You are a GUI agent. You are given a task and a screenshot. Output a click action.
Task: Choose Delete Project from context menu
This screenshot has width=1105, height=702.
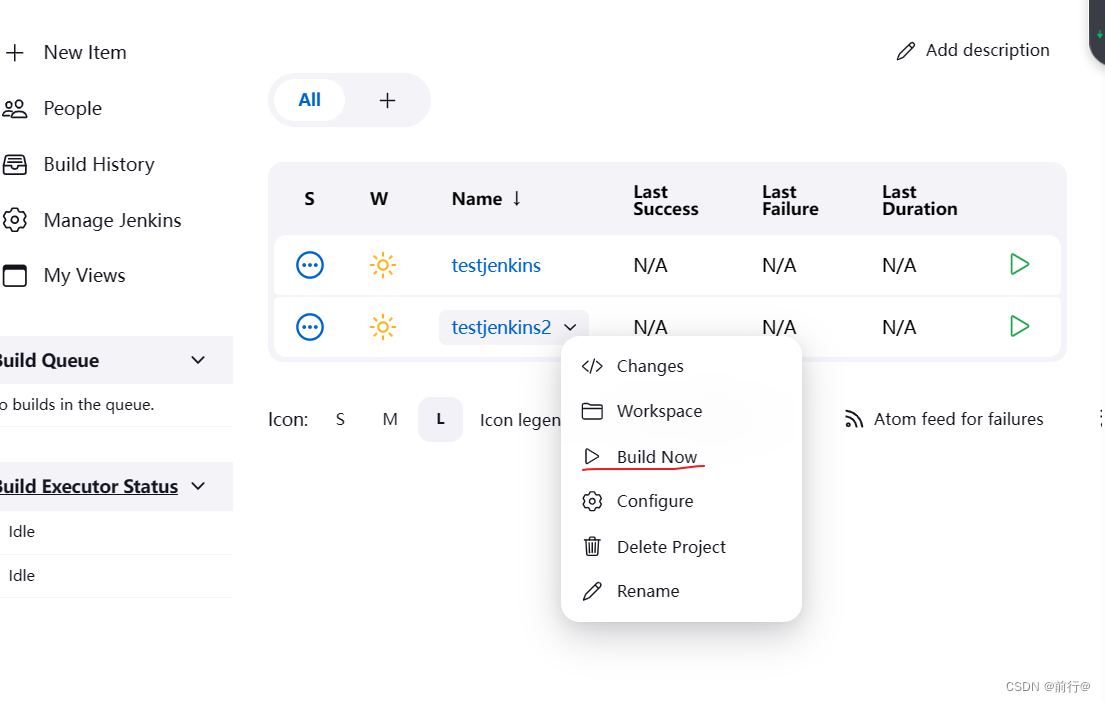tap(681, 546)
